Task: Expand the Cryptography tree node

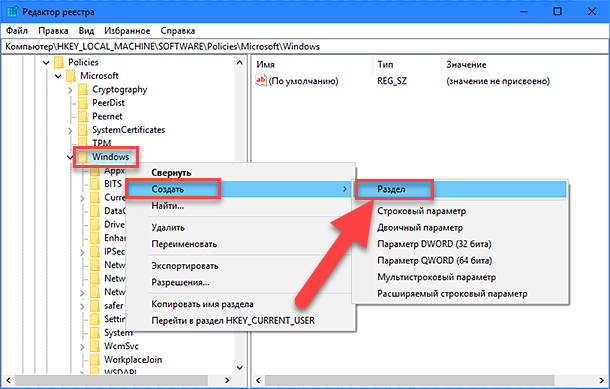Action: click(x=70, y=90)
